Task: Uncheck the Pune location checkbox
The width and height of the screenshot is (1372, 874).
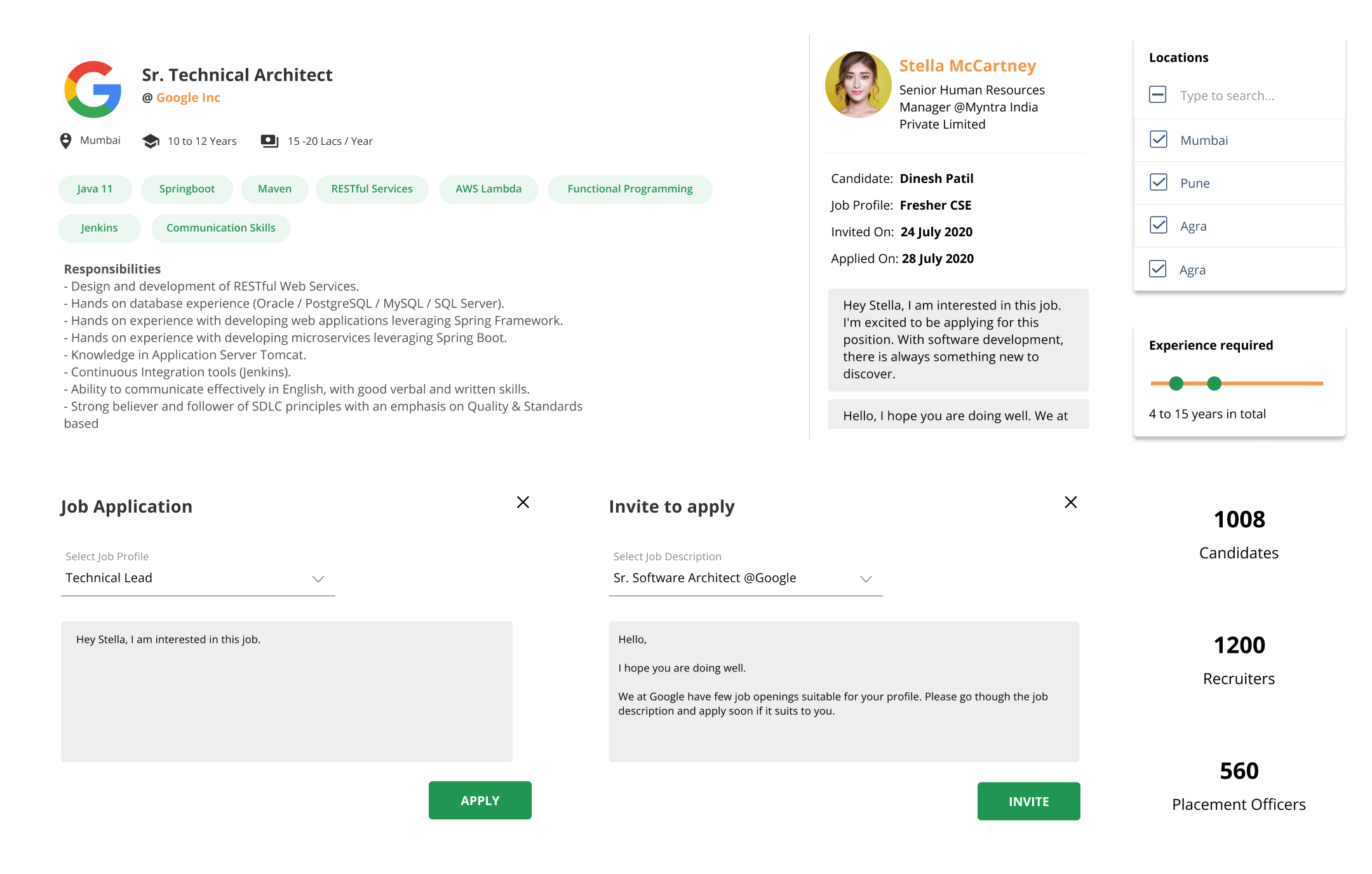Action: [x=1158, y=183]
